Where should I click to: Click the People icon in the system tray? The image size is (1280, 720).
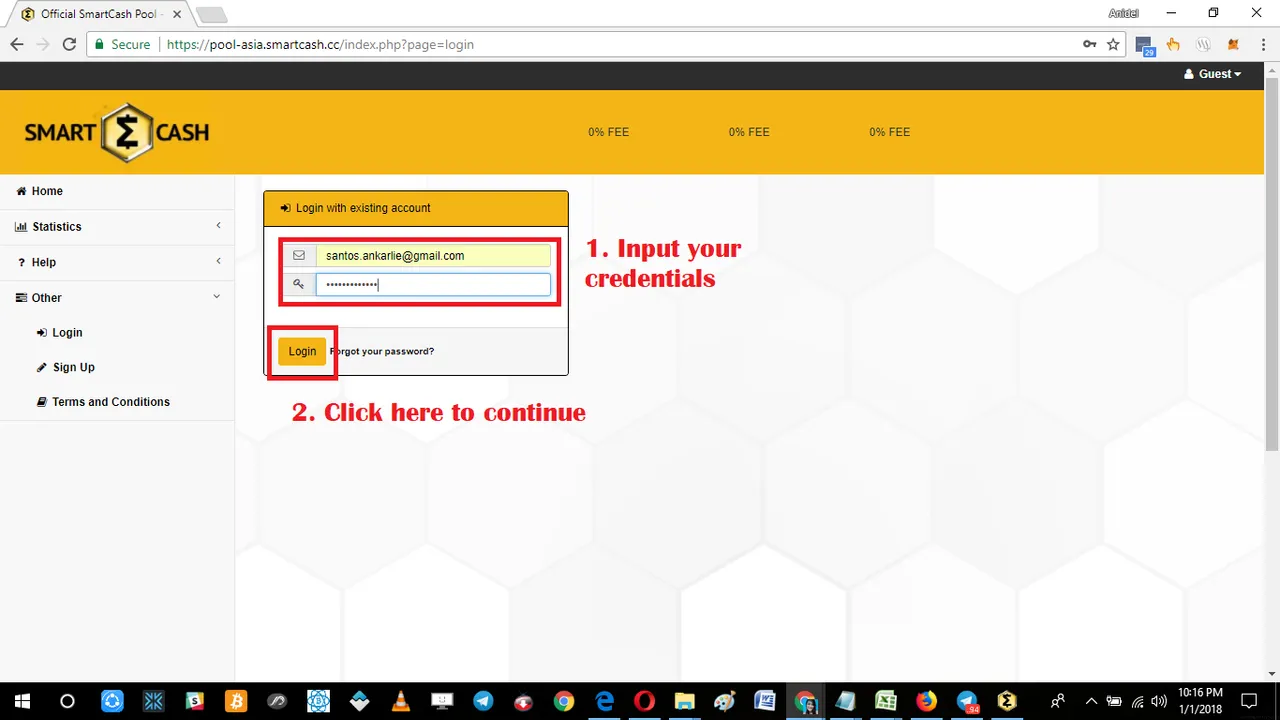coord(1058,701)
